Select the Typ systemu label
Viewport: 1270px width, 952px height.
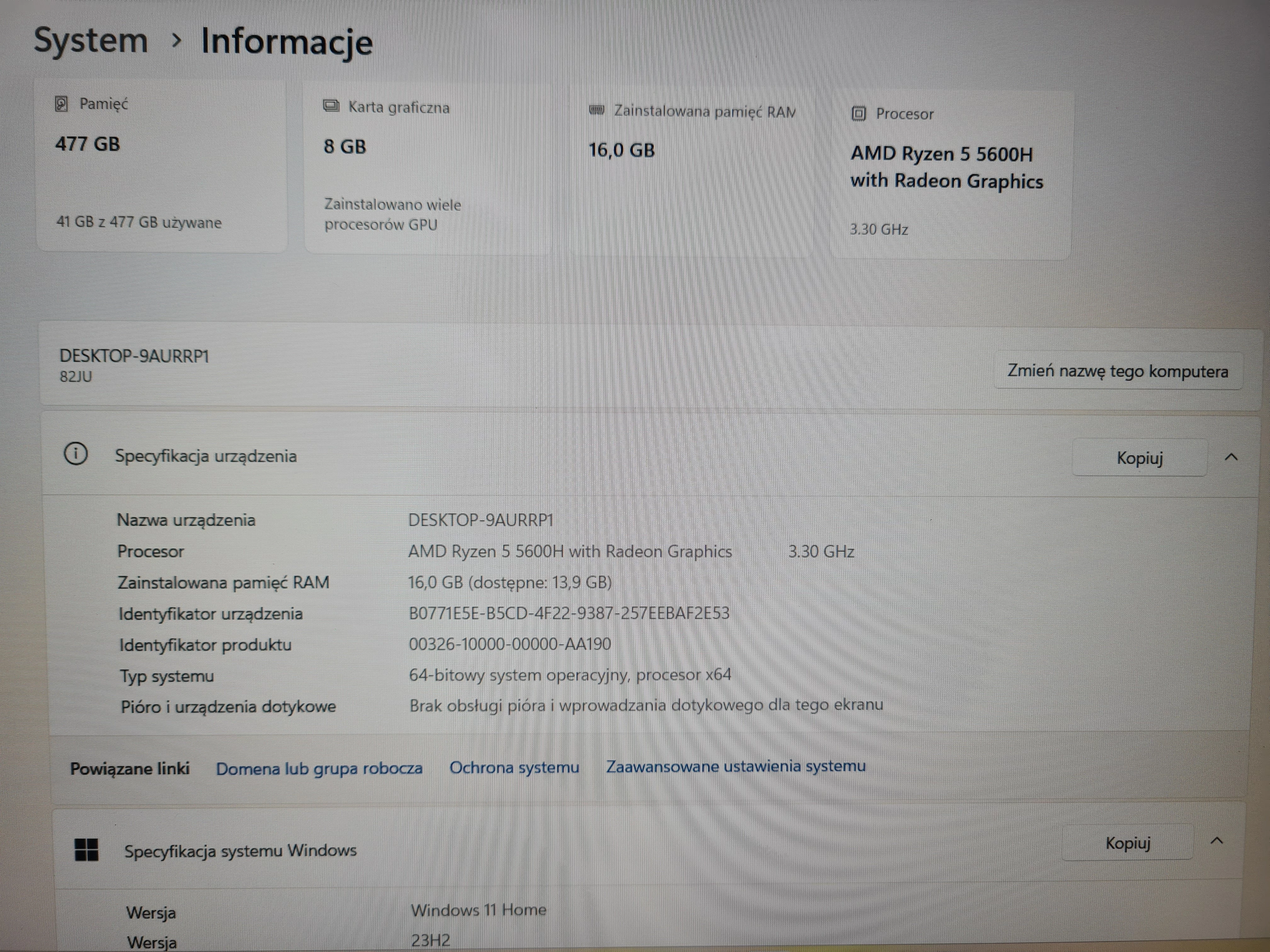tap(167, 677)
